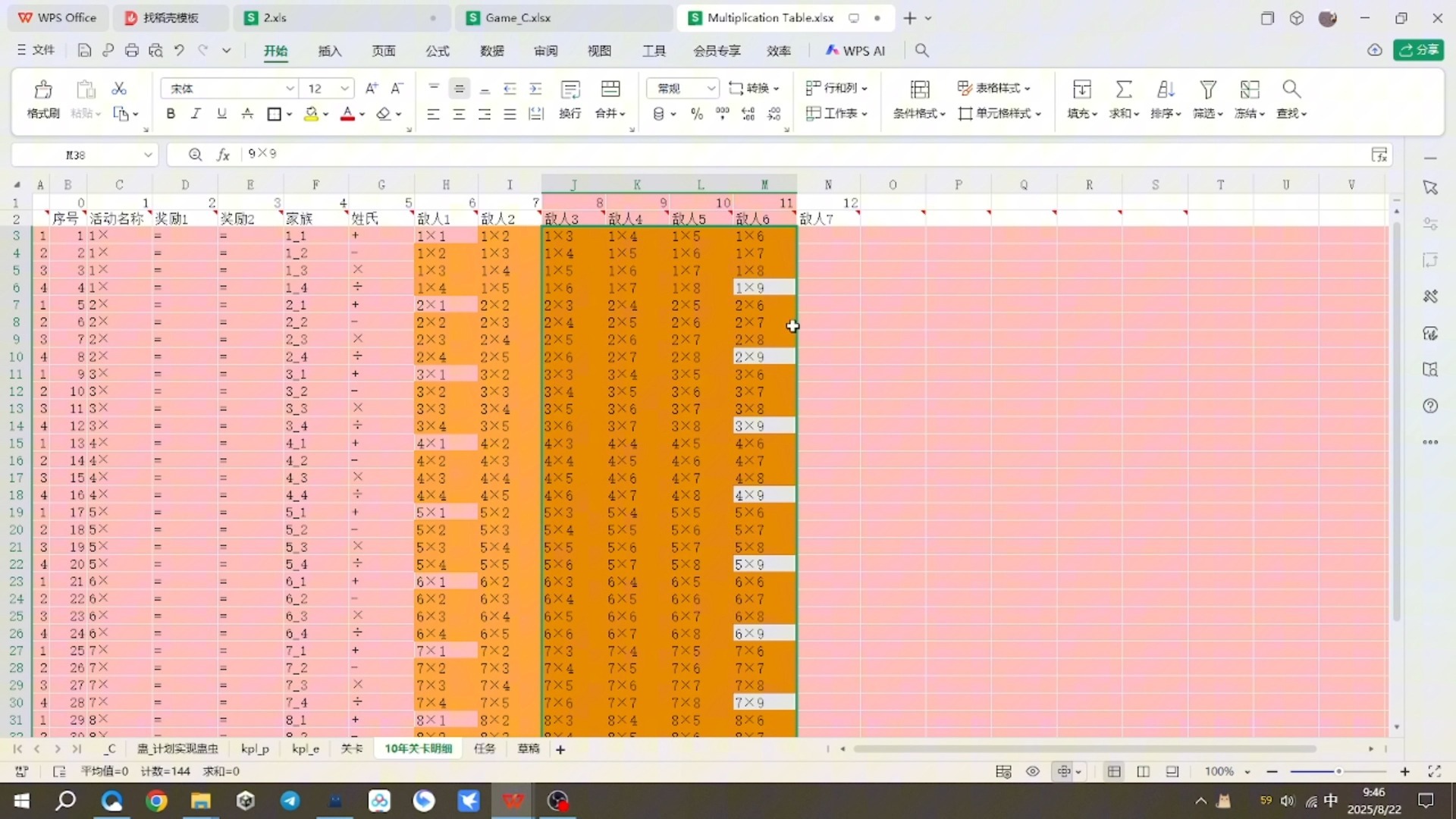Switch to the kpl_p sheet tab
This screenshot has width=1456, height=819.
(x=255, y=749)
